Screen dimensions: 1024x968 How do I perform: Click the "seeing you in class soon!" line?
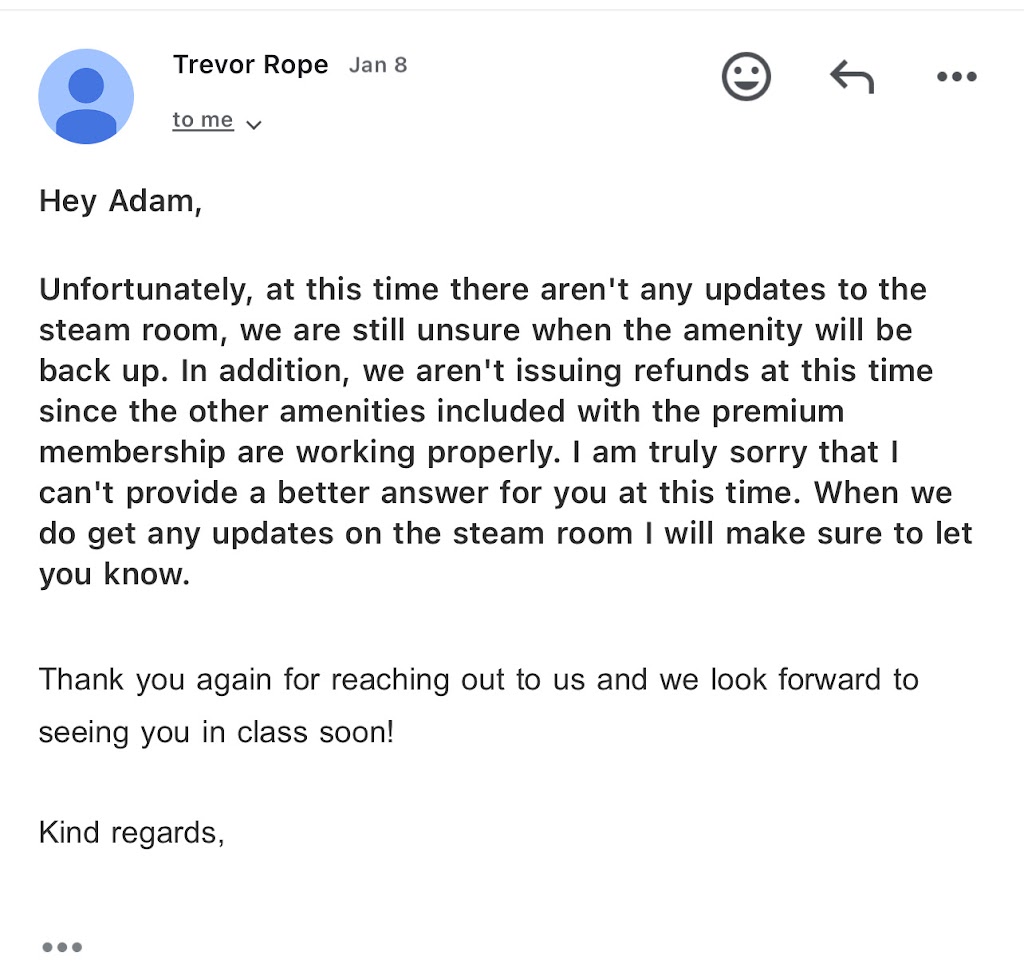(217, 732)
